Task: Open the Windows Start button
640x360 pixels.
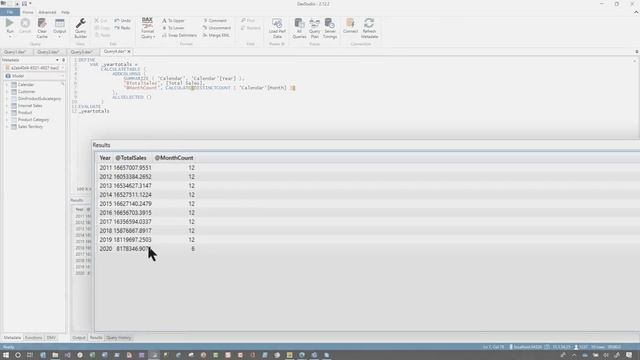Action: (6, 355)
